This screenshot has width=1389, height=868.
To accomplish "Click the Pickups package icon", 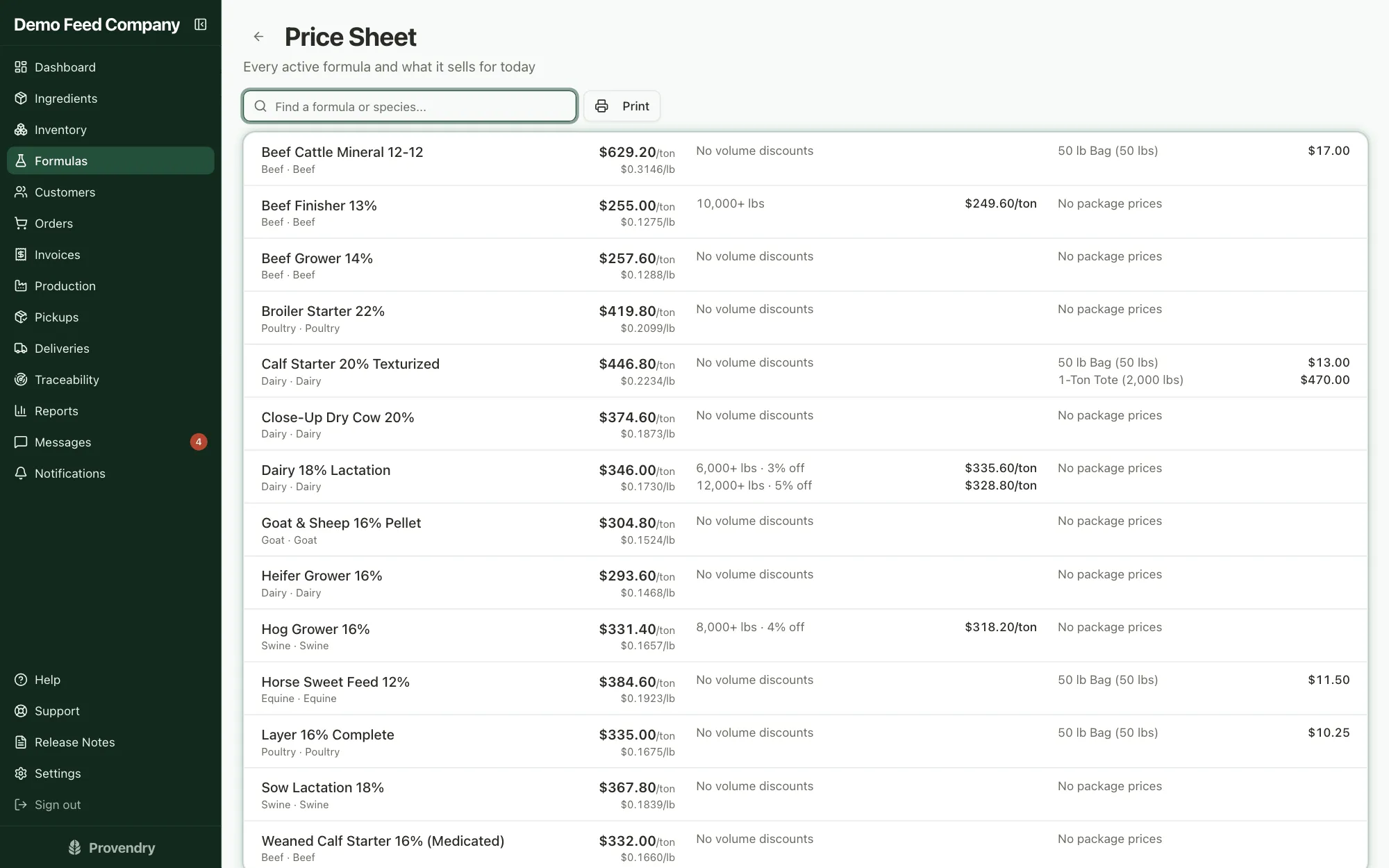I will coord(21,317).
